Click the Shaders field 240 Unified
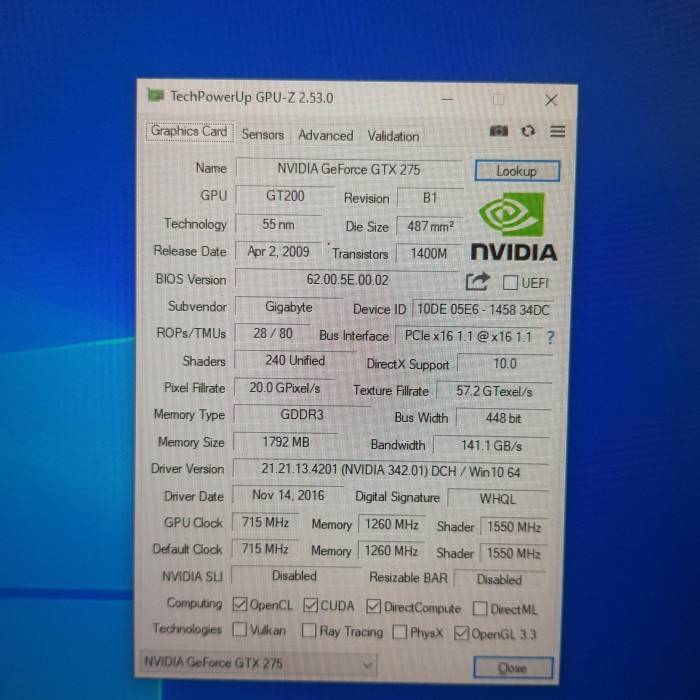The height and width of the screenshot is (700, 700). (295, 361)
